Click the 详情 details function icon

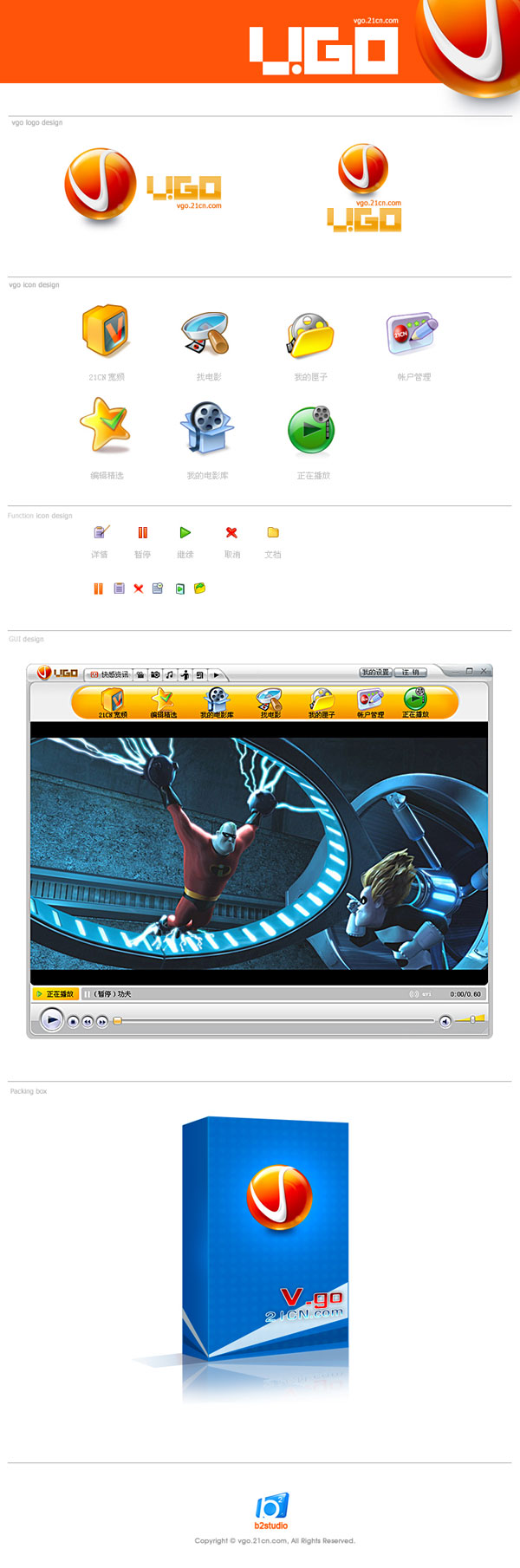point(101,532)
